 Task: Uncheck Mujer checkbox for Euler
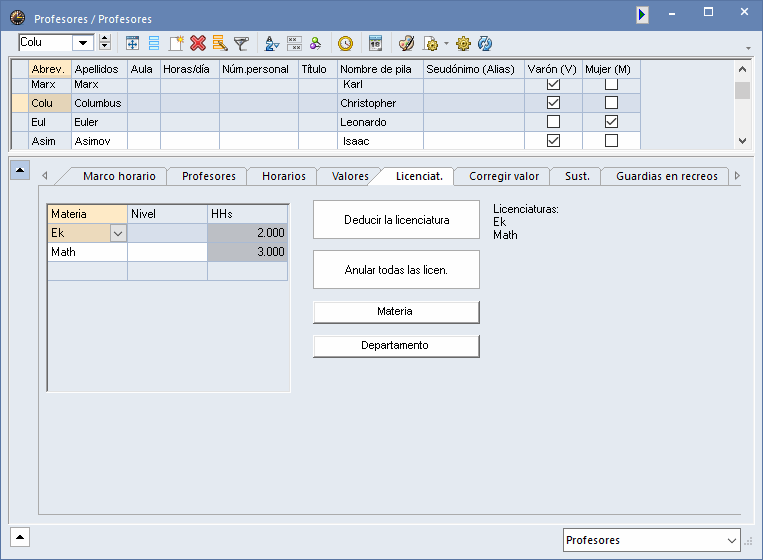click(x=611, y=122)
